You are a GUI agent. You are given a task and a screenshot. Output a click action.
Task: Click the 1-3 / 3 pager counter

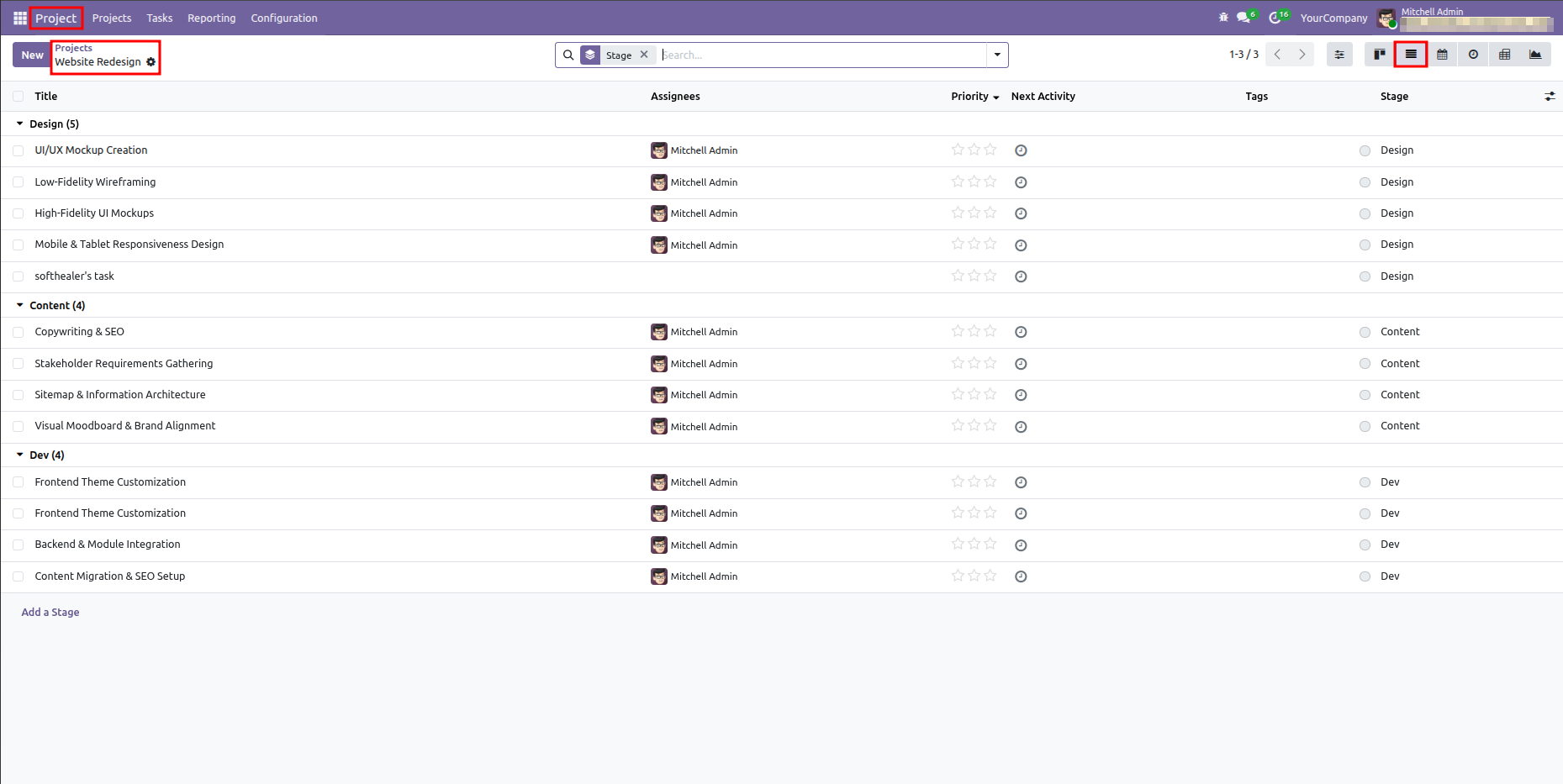pyautogui.click(x=1244, y=55)
